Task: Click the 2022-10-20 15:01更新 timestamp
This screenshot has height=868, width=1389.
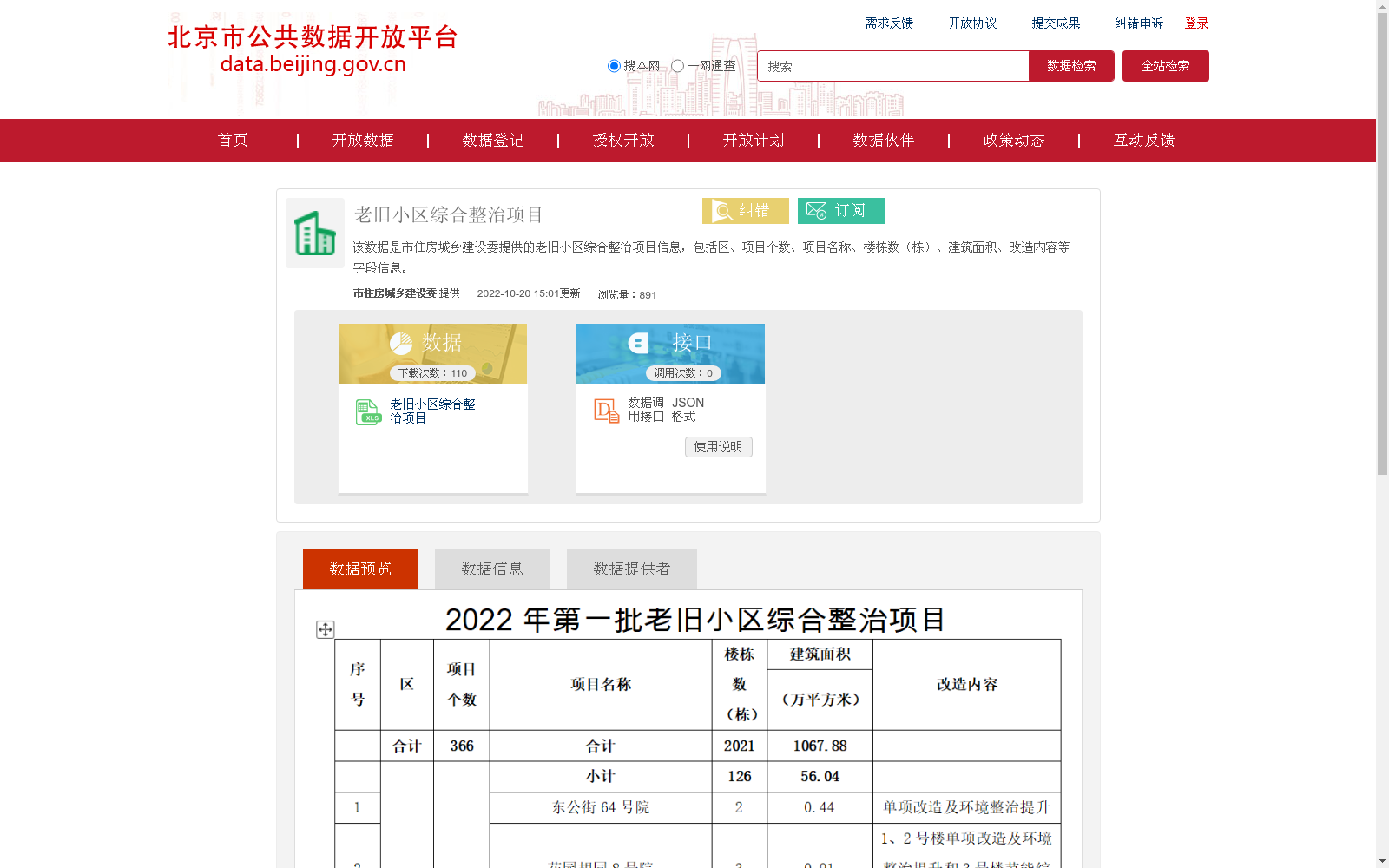Action: tap(529, 293)
